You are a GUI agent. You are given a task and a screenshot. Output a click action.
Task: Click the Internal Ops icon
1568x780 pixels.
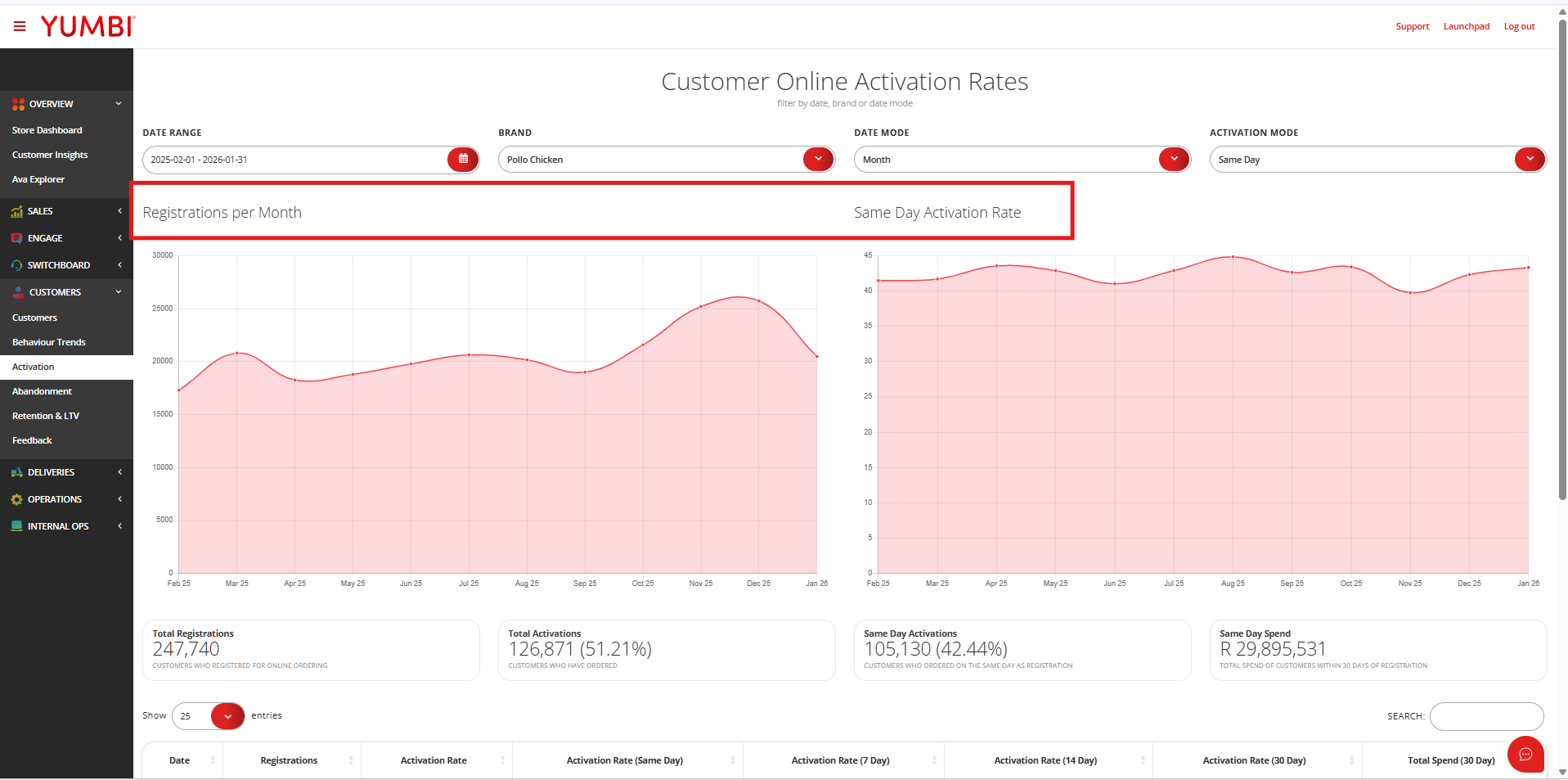(16, 527)
